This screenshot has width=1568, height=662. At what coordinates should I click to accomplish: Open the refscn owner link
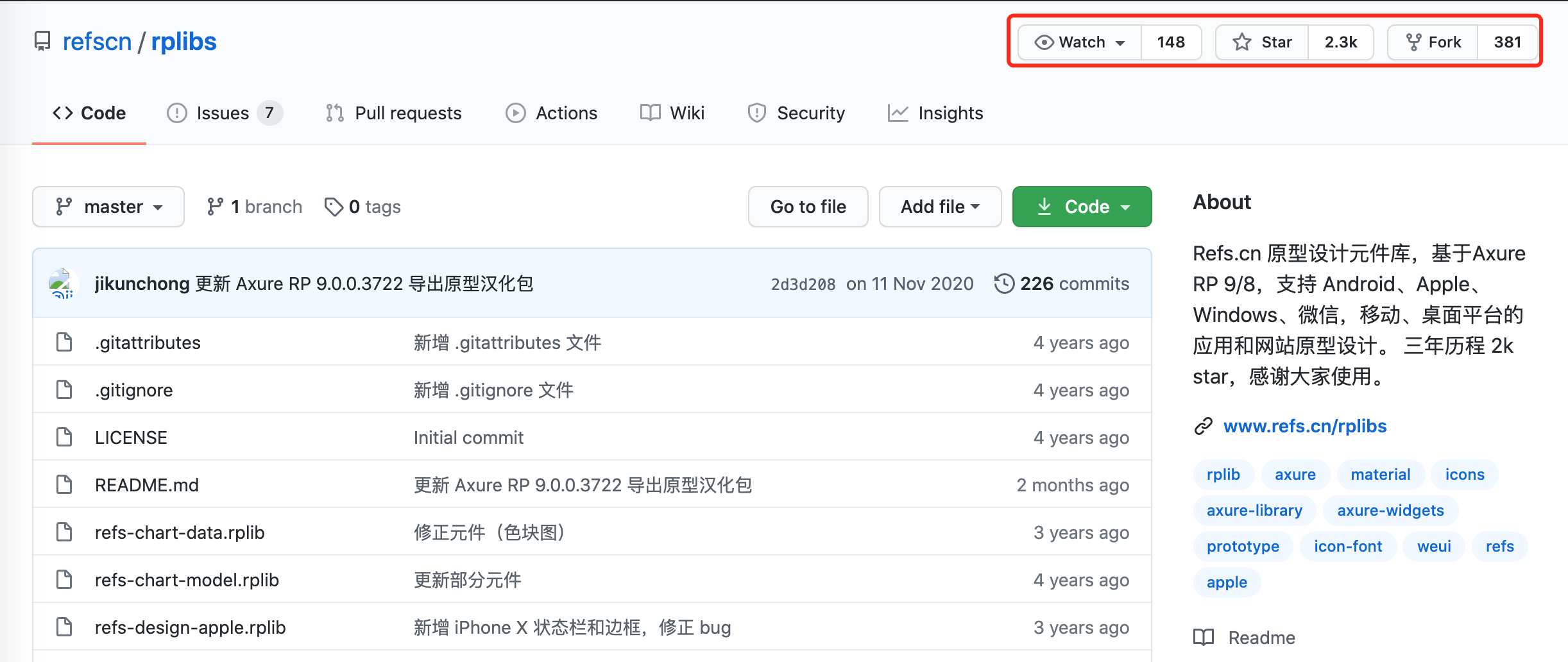click(97, 42)
